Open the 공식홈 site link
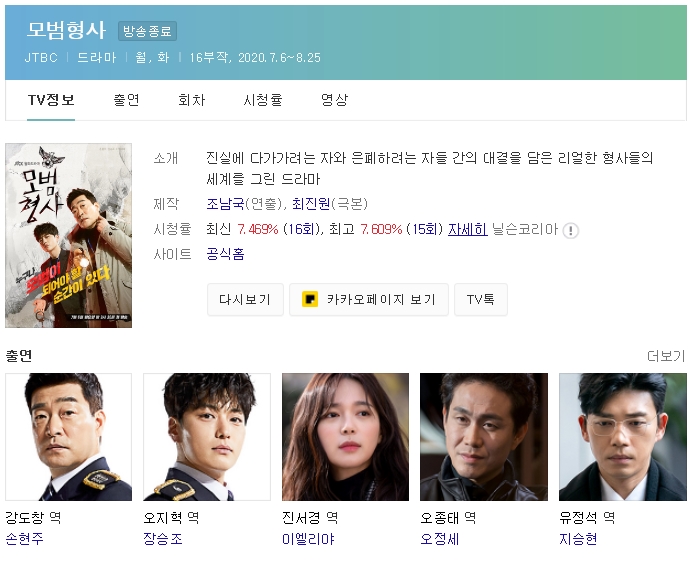Image resolution: width=693 pixels, height=565 pixels. pyautogui.click(x=225, y=254)
